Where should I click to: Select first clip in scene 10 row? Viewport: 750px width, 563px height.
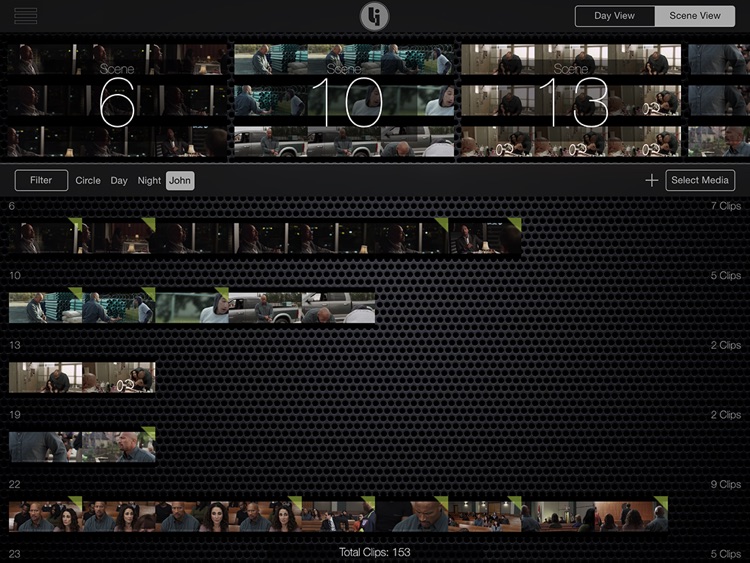point(45,308)
